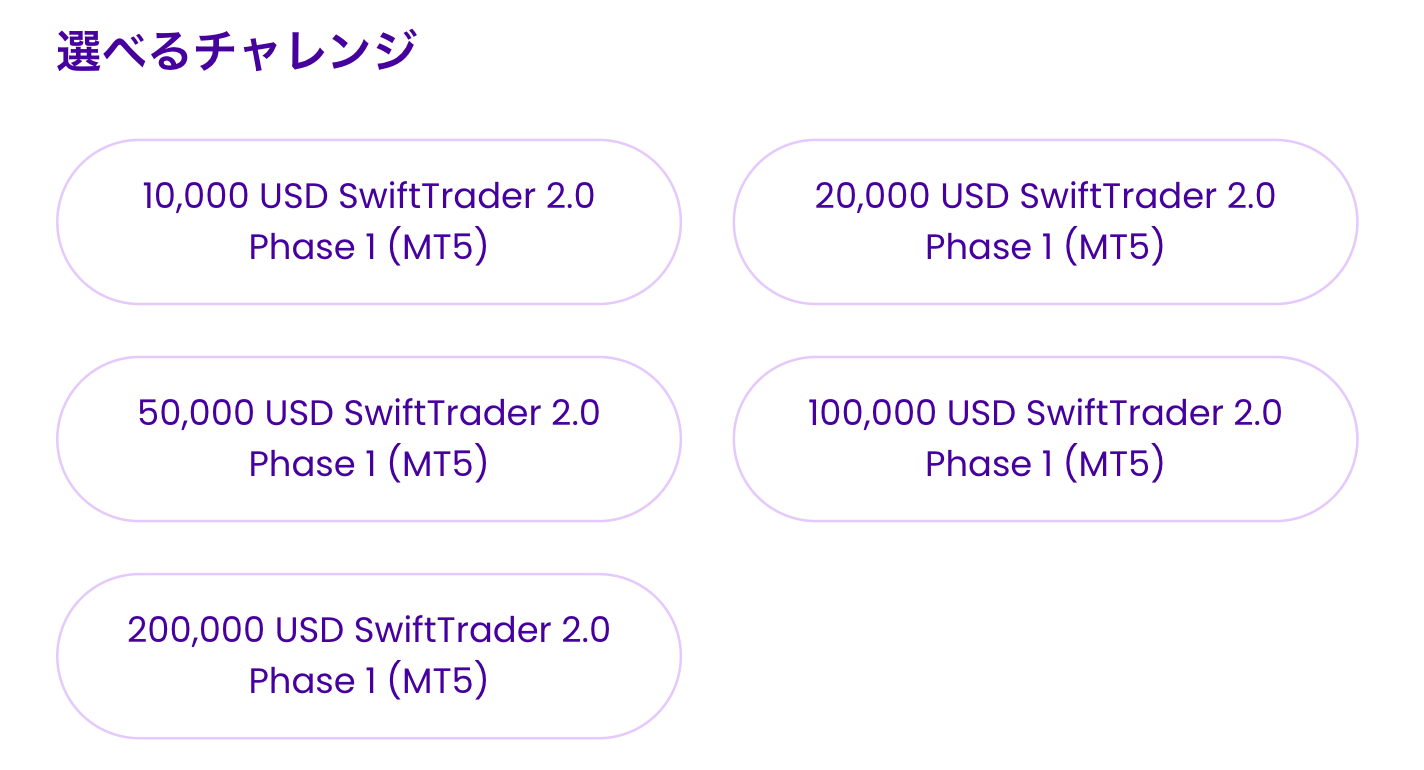Click the 選べるチャレンジ heading

pyautogui.click(x=236, y=51)
